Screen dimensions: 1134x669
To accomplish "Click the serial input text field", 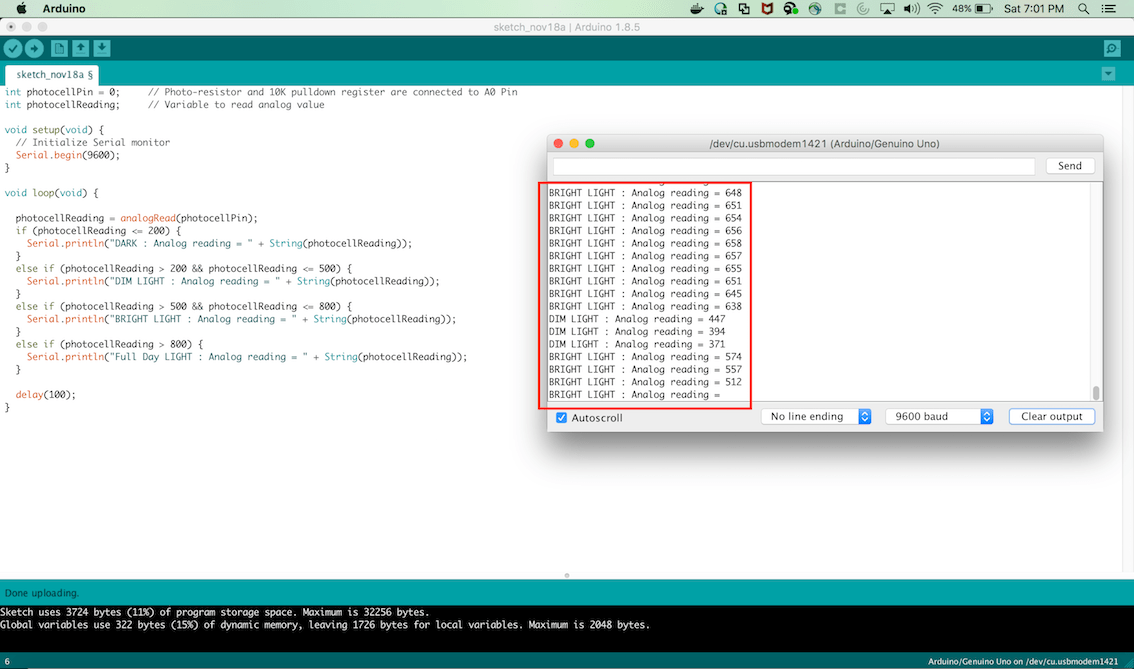I will tap(794, 166).
